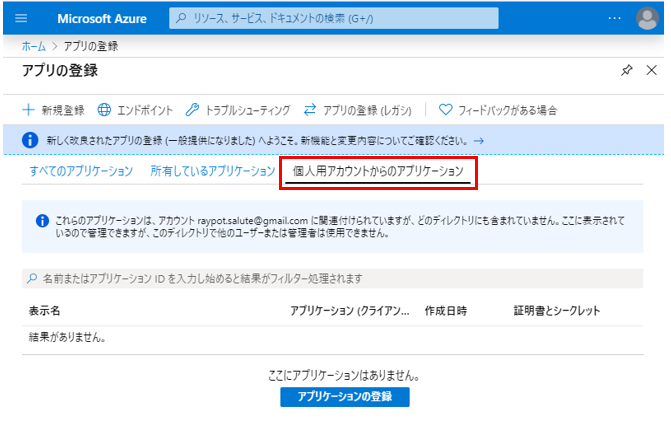Pin the アプリの登録 blade
671x443 pixels.
[626, 70]
